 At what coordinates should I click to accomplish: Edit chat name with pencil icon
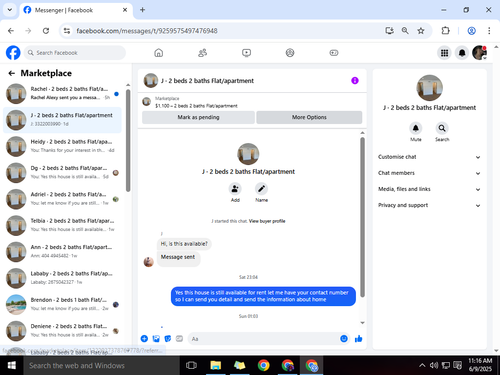[261, 189]
